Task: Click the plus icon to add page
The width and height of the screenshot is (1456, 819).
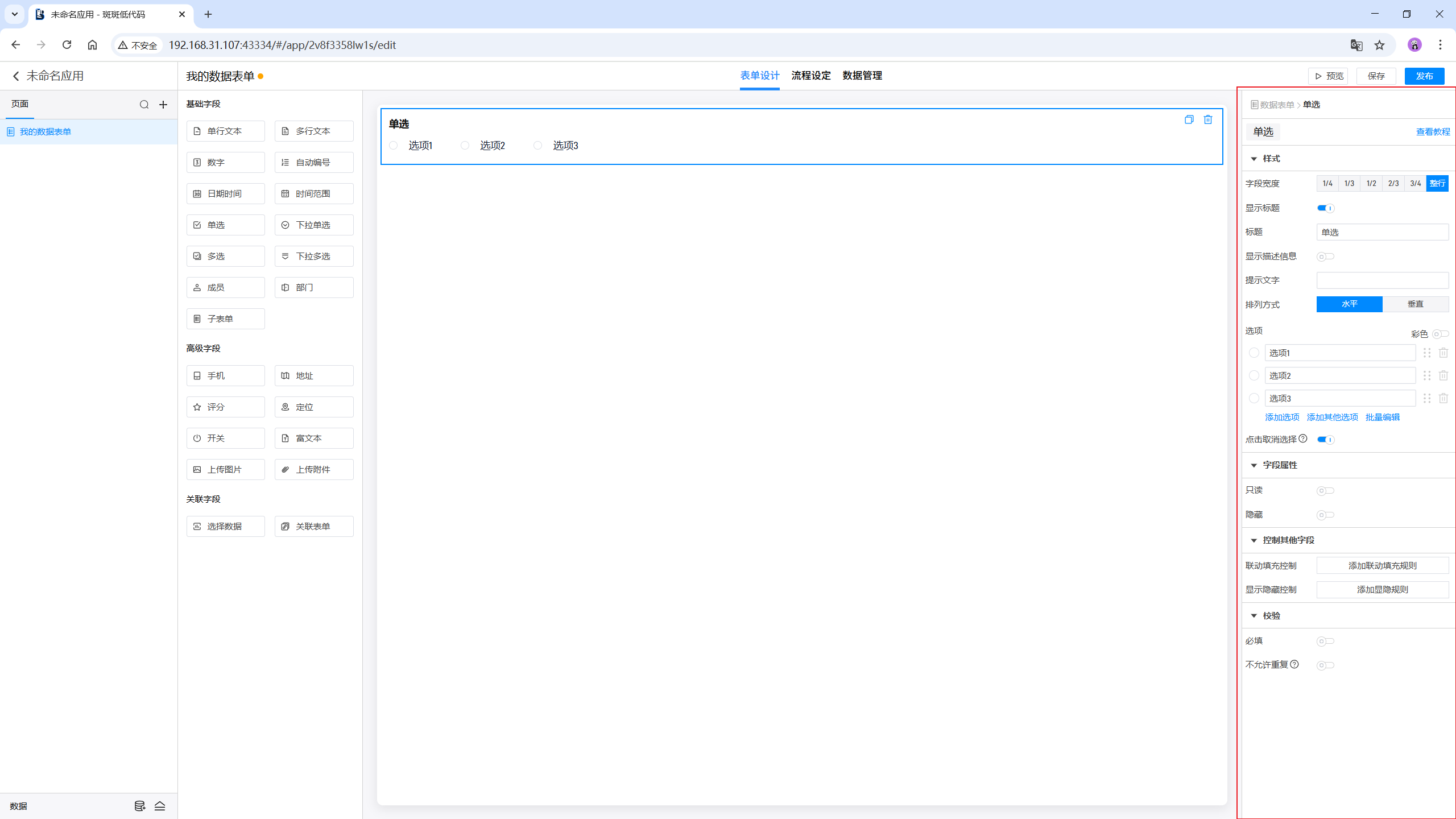Action: point(163,105)
